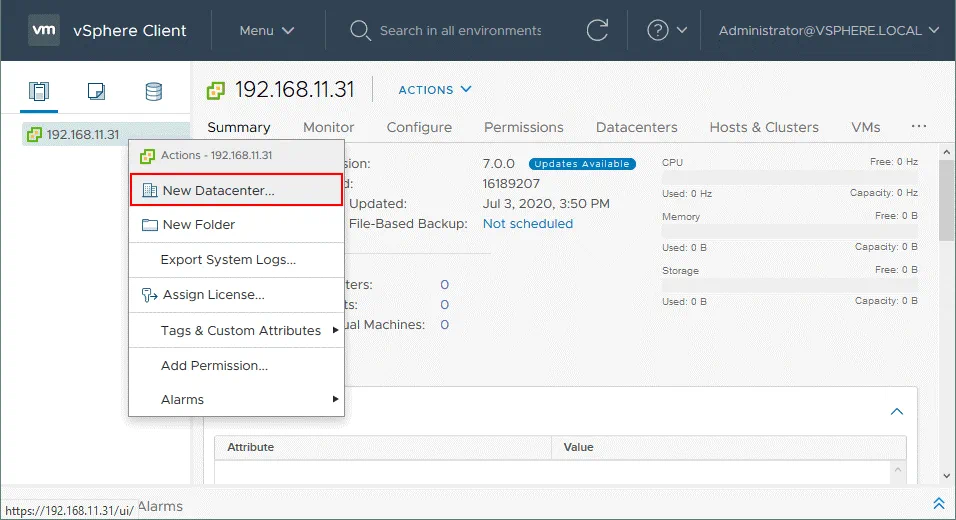The height and width of the screenshot is (520, 956).
Task: Click the search magnifier icon
Action: [360, 30]
